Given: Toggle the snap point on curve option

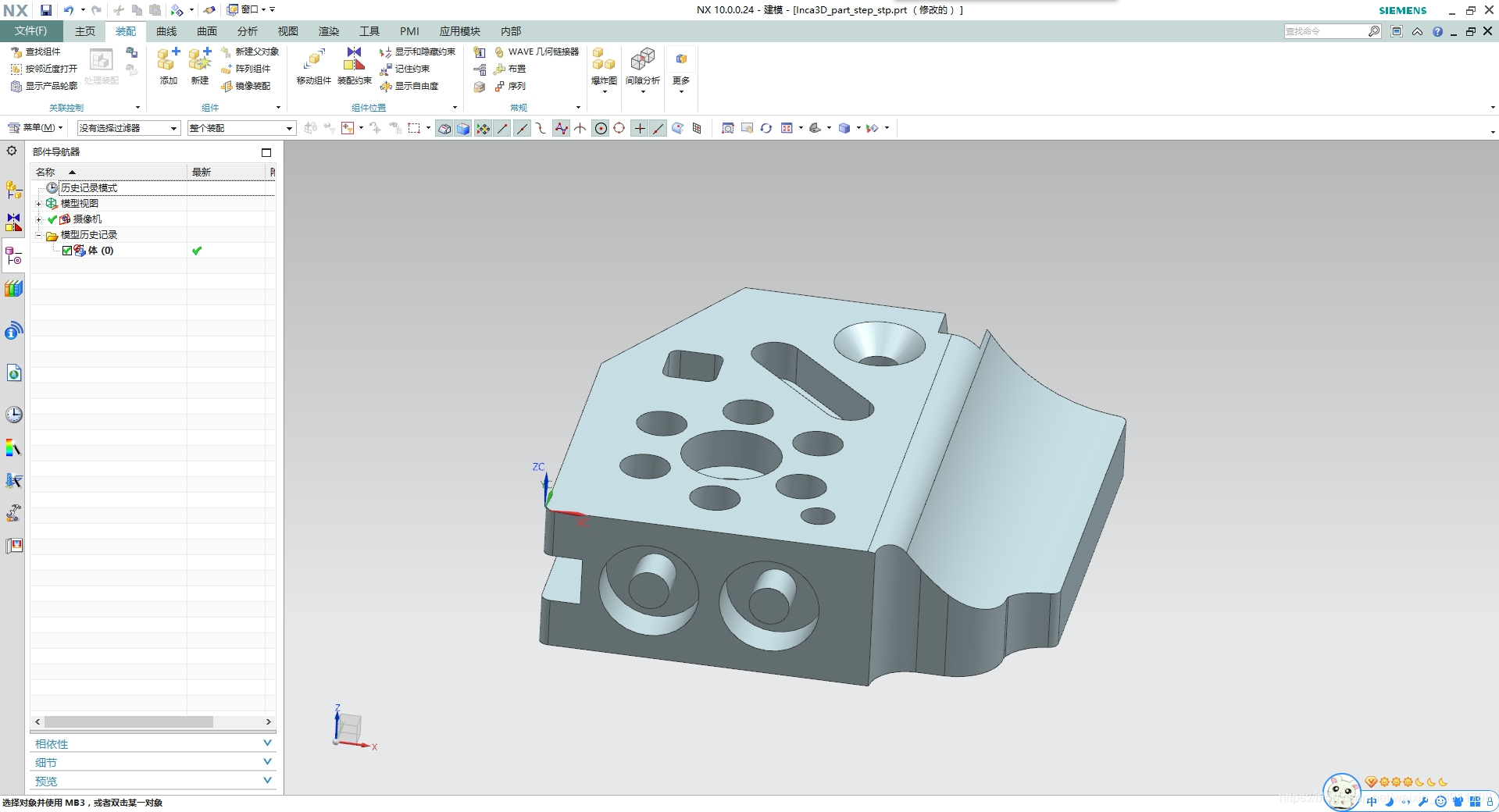Looking at the screenshot, I should pos(658,129).
